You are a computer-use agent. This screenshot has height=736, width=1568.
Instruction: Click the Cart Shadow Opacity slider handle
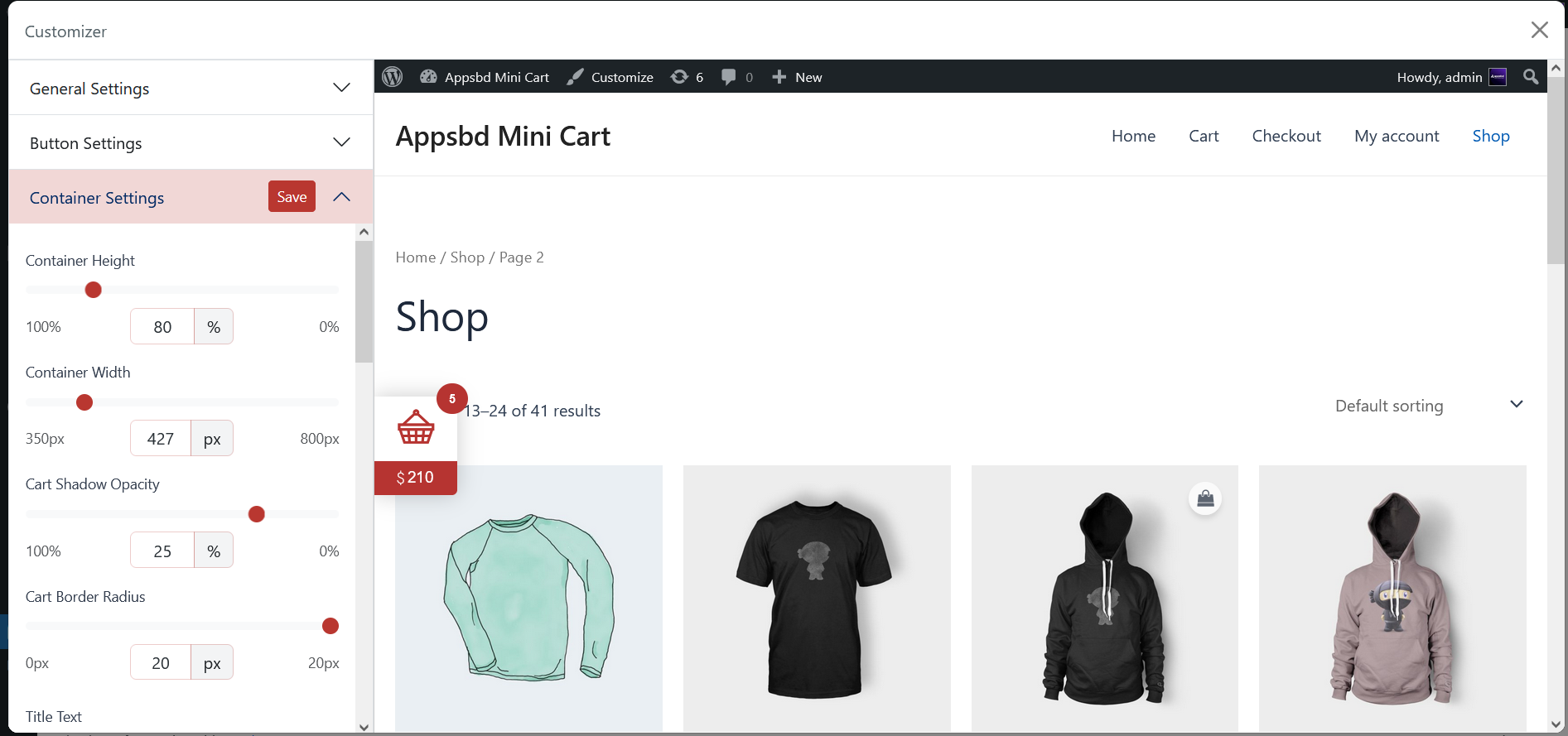257,514
